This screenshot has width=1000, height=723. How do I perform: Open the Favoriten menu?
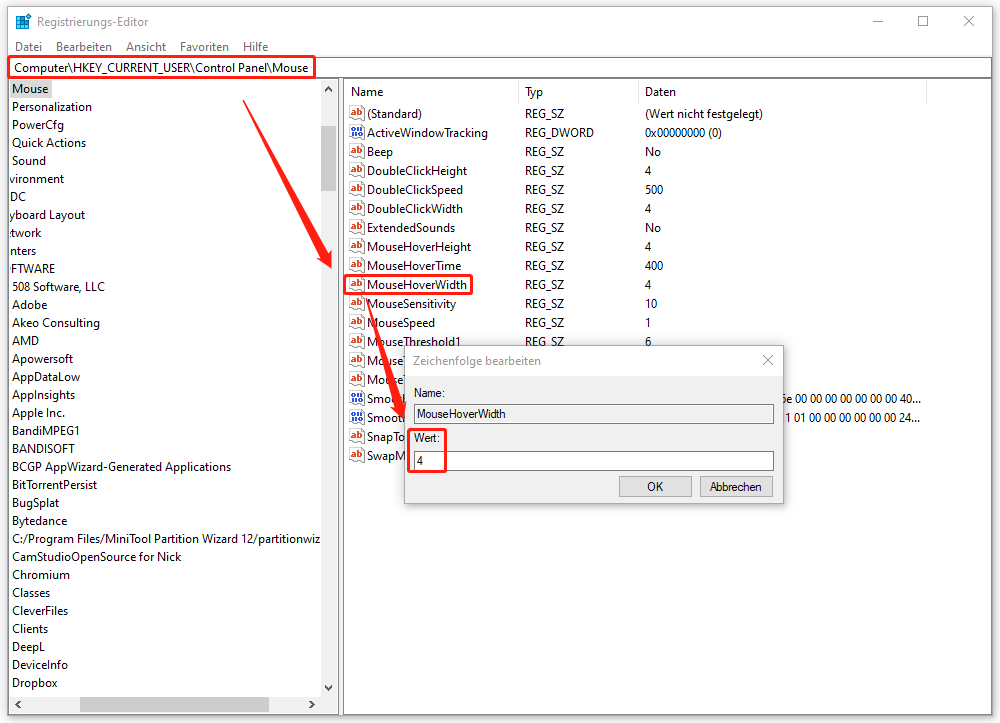click(204, 47)
